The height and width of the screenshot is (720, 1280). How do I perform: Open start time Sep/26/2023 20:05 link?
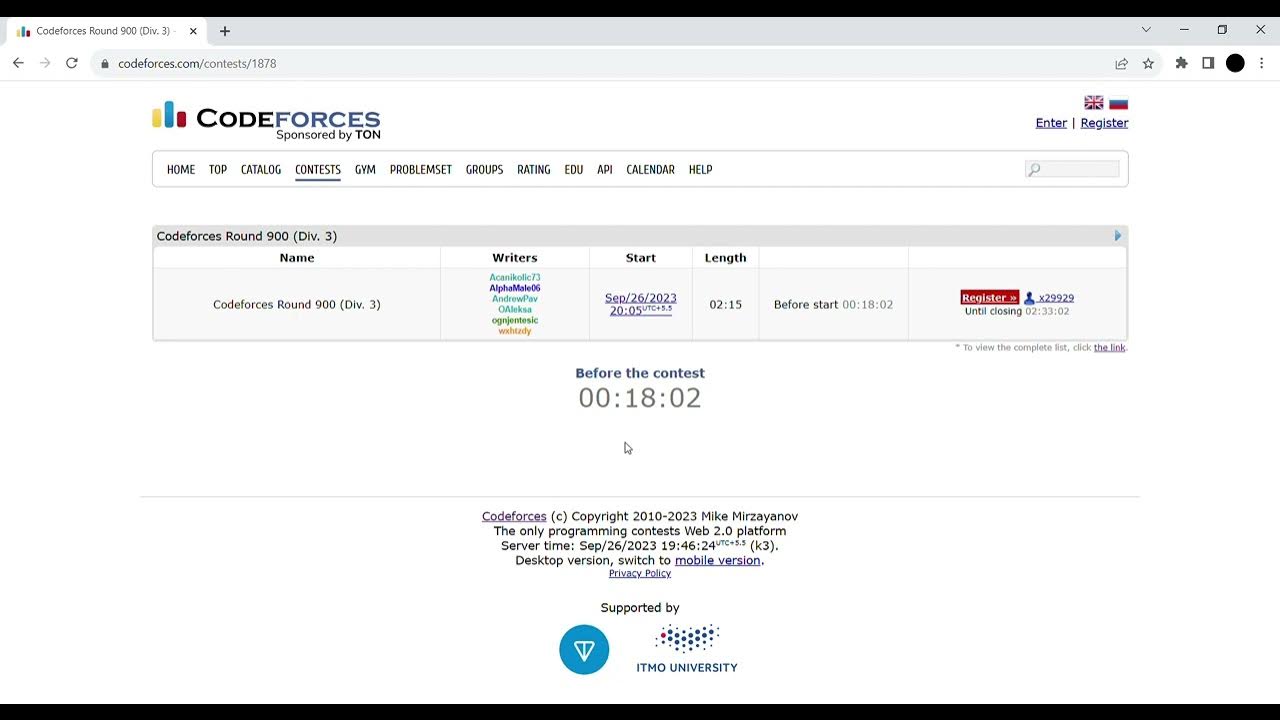coord(641,304)
